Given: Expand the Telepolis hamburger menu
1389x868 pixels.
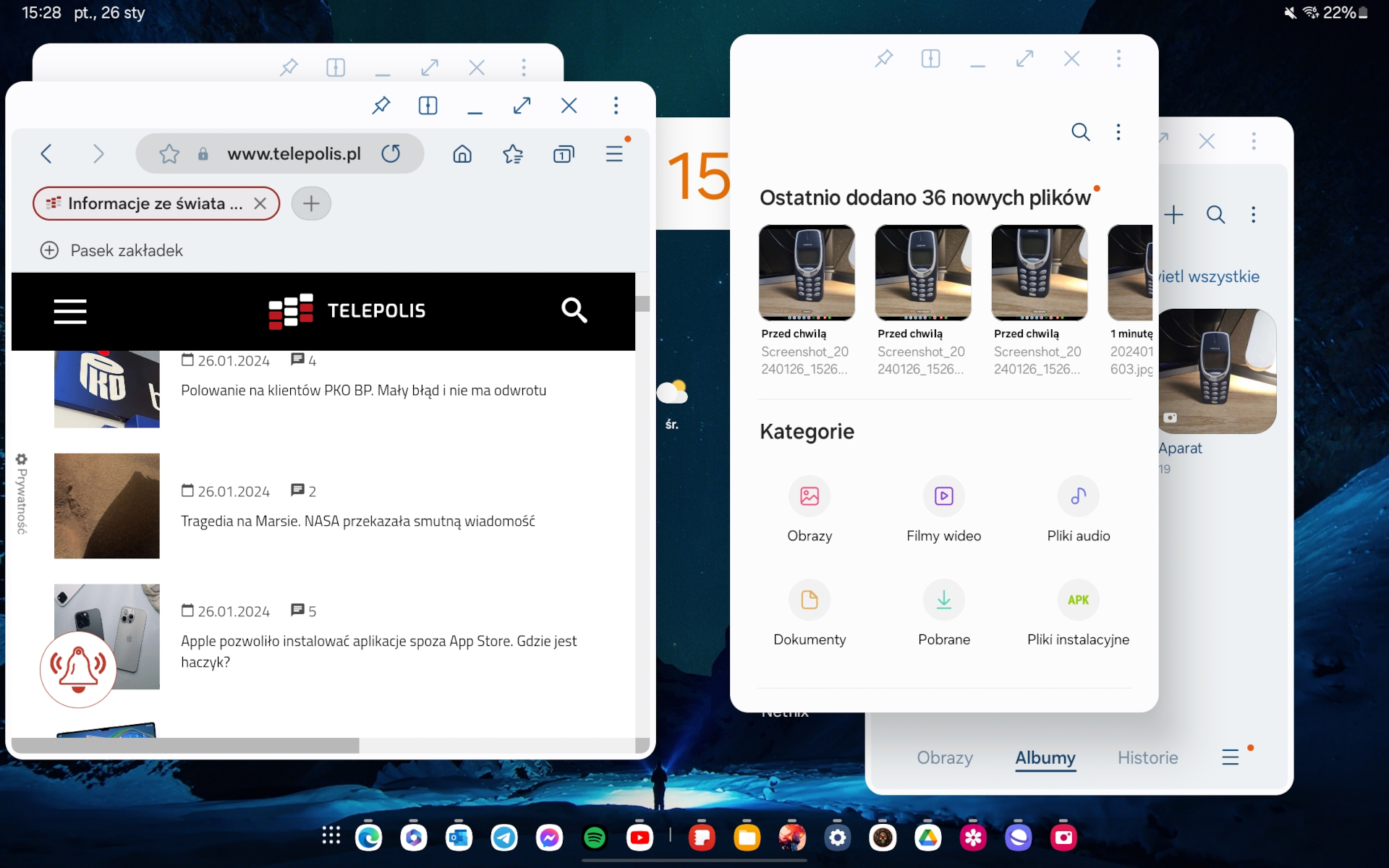Looking at the screenshot, I should click(x=70, y=311).
